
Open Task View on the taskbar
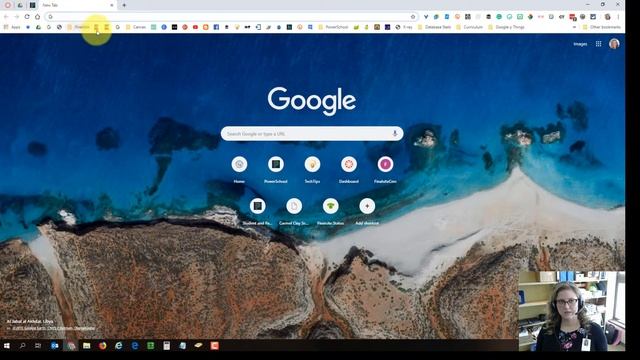click(38, 346)
